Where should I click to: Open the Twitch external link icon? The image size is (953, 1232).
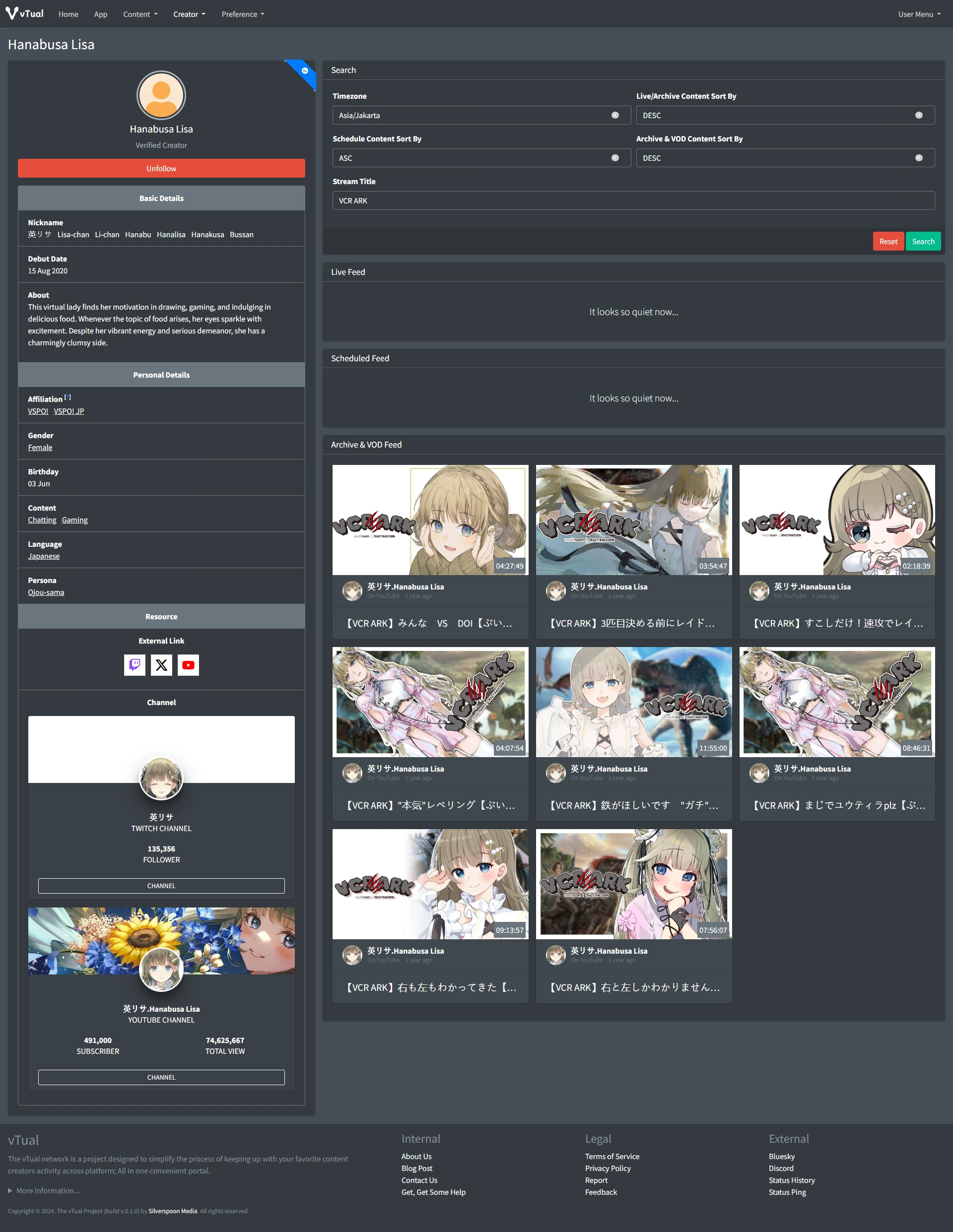pos(135,665)
